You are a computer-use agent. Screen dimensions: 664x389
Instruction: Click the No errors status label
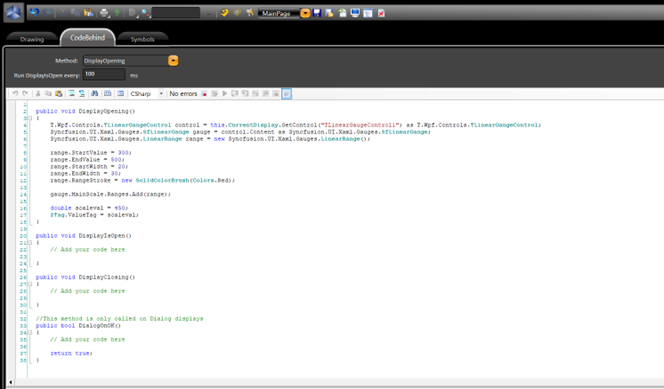pos(183,94)
